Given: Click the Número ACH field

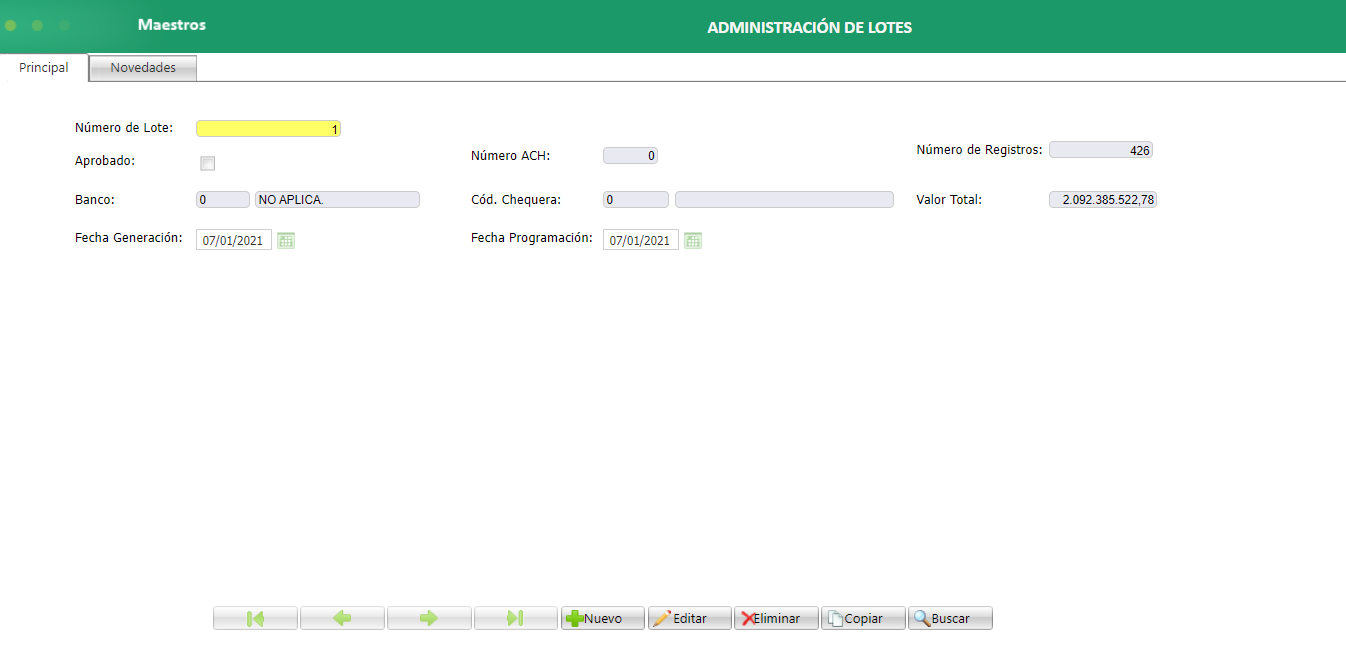Looking at the screenshot, I should pyautogui.click(x=630, y=155).
